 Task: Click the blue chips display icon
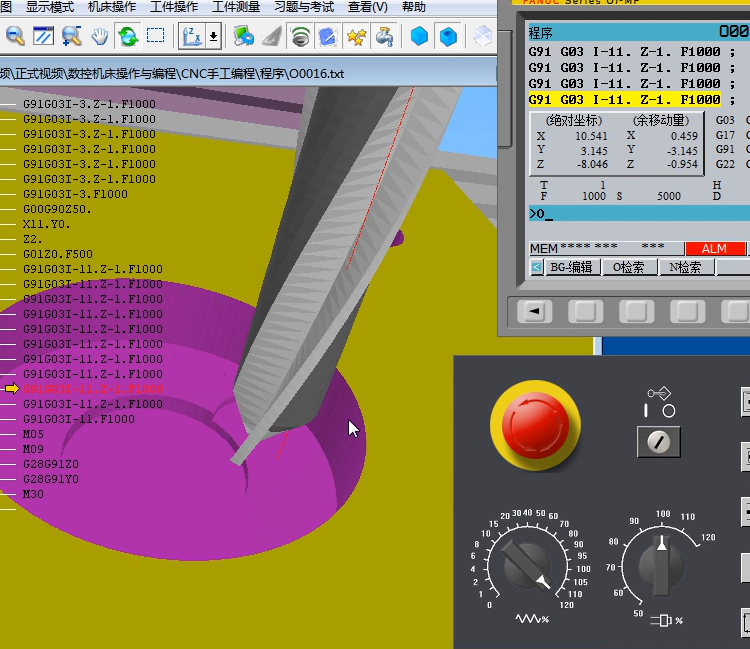point(328,36)
